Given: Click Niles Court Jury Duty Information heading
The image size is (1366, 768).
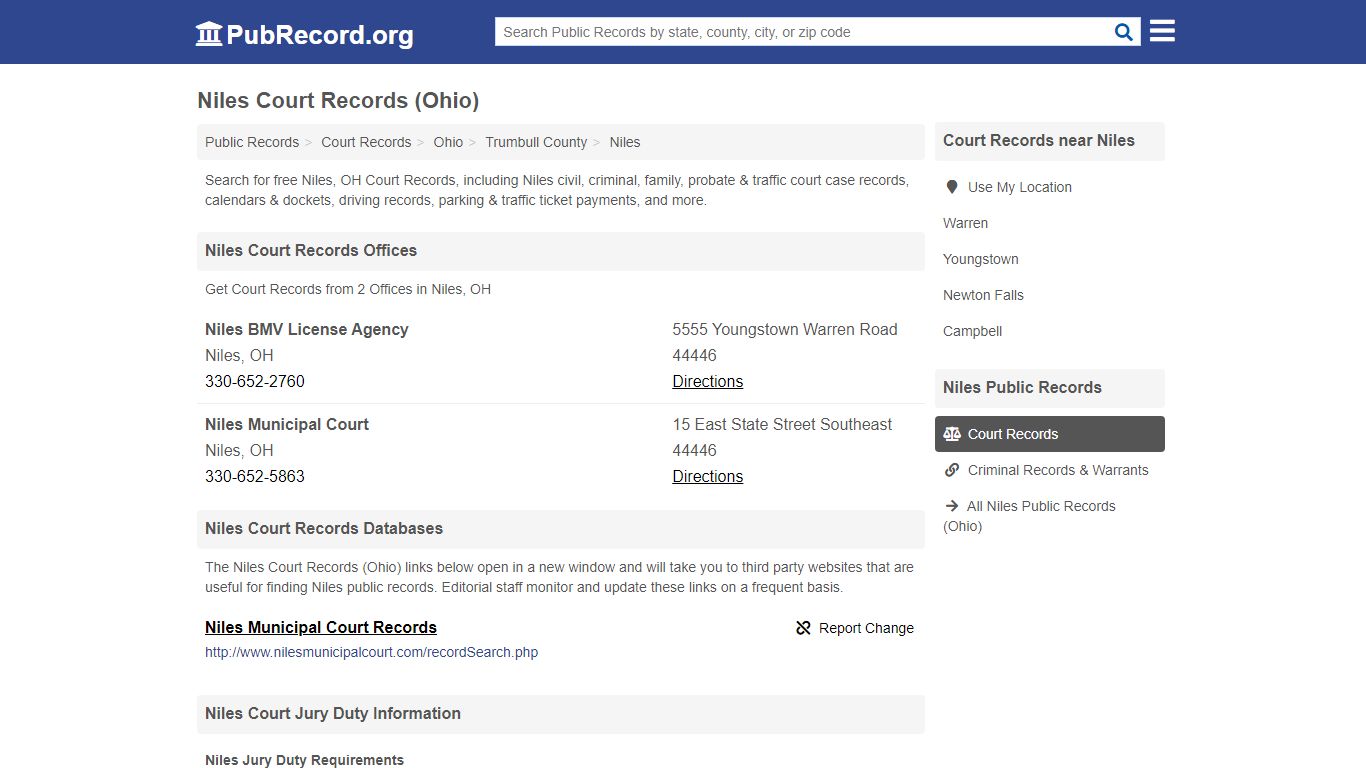Looking at the screenshot, I should 333,713.
